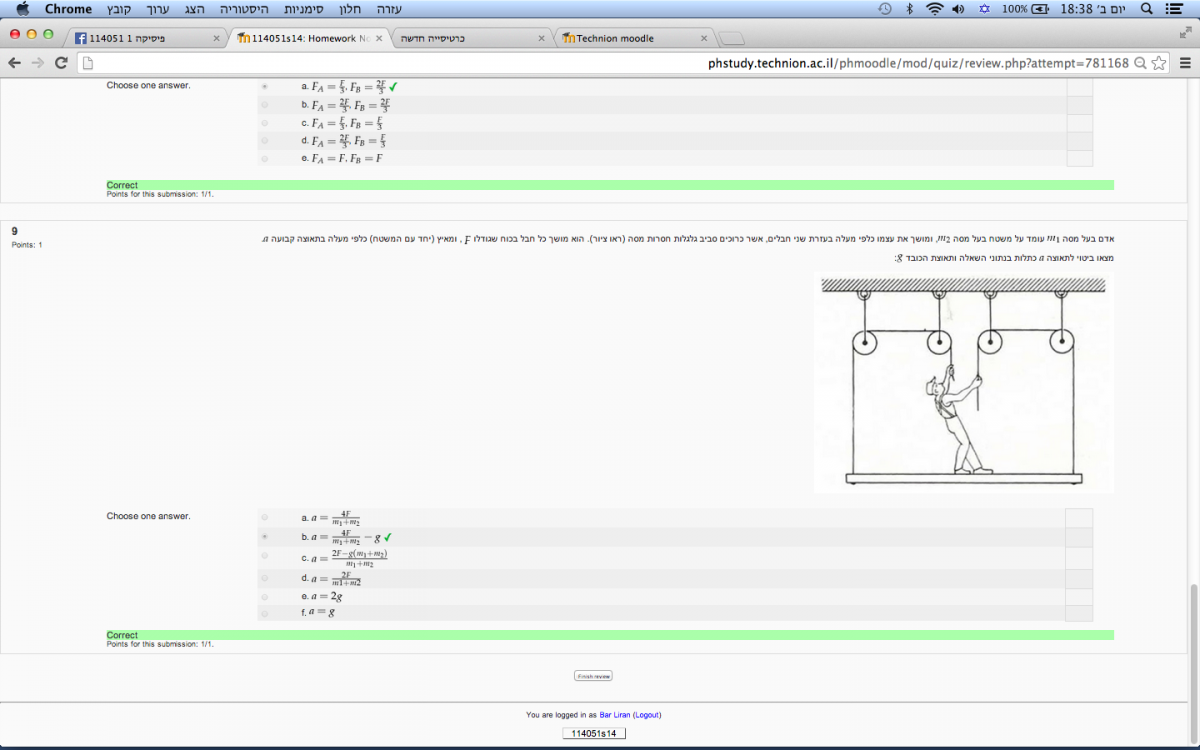Image resolution: width=1200 pixels, height=750 pixels.
Task: Open the Chrome application menu
Action: [x=68, y=9]
